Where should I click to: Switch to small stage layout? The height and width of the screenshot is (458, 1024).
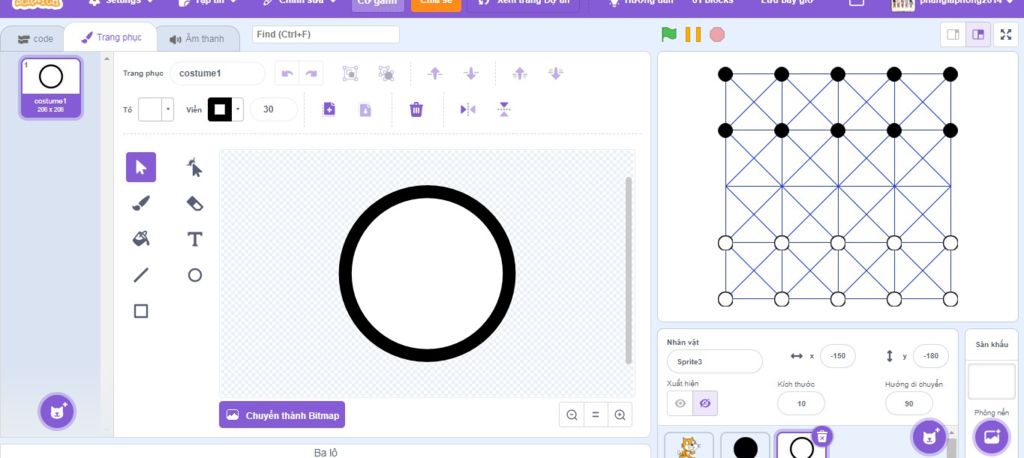pos(953,35)
